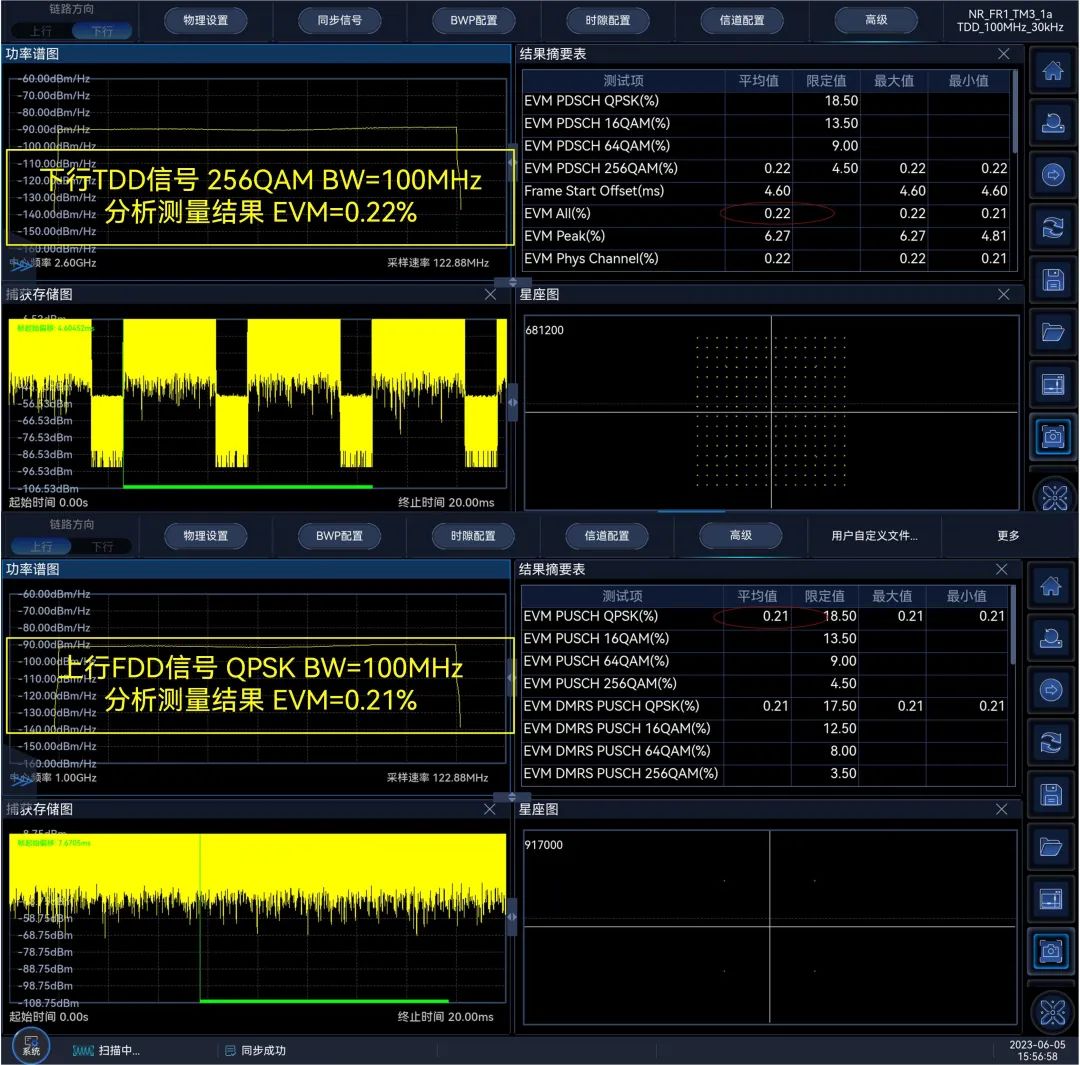Select the EVM PUSCH QPSK(%) row
Screen dimensions: 1080x1065
pyautogui.click(x=765, y=616)
